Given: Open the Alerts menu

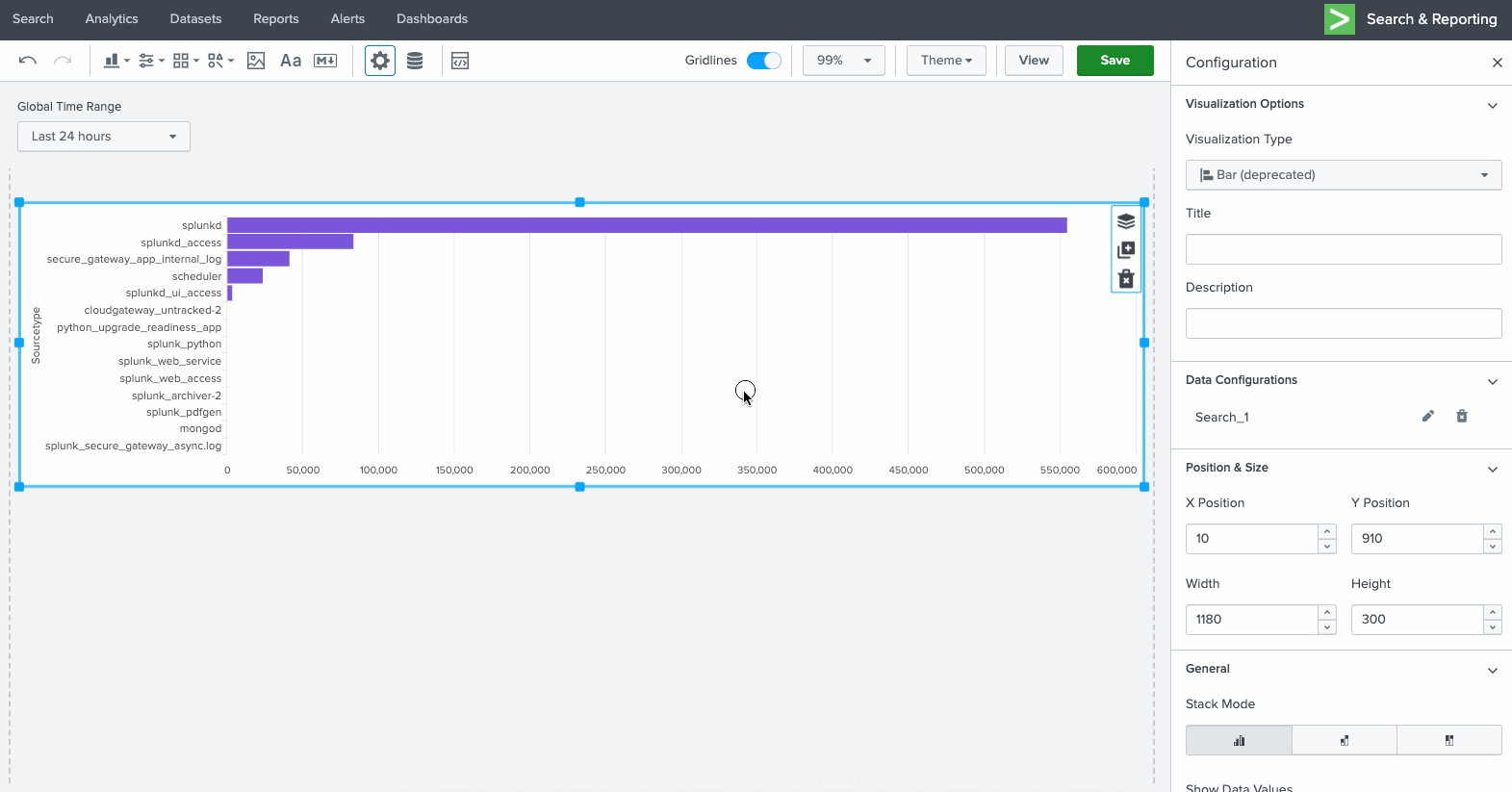Looking at the screenshot, I should coord(347,19).
